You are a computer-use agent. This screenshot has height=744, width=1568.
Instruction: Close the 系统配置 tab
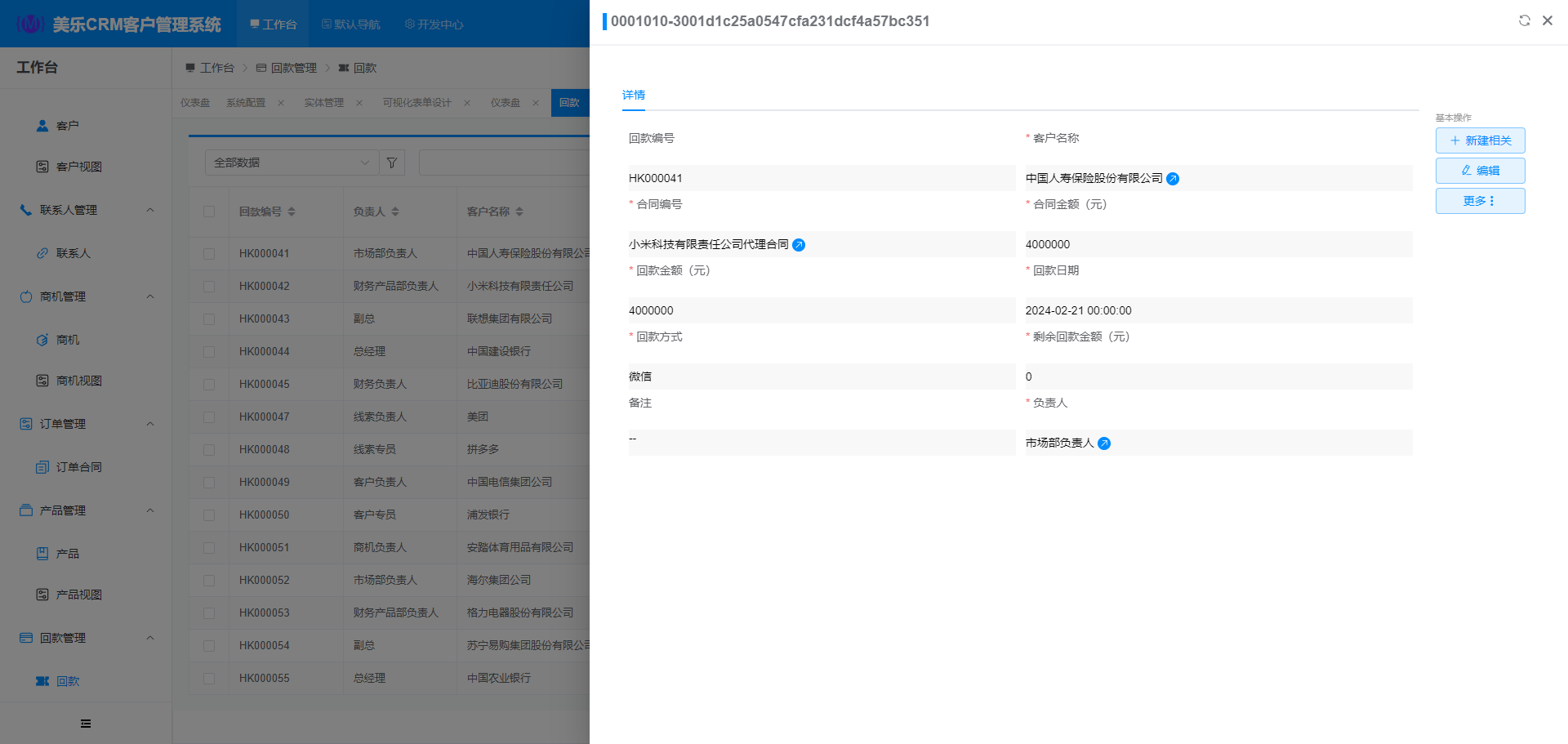281,103
